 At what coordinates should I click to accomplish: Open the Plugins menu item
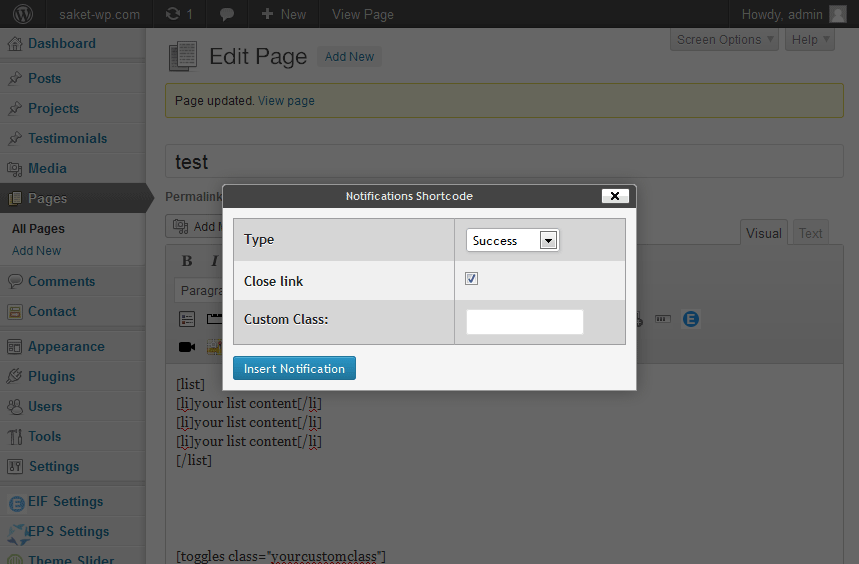[51, 376]
